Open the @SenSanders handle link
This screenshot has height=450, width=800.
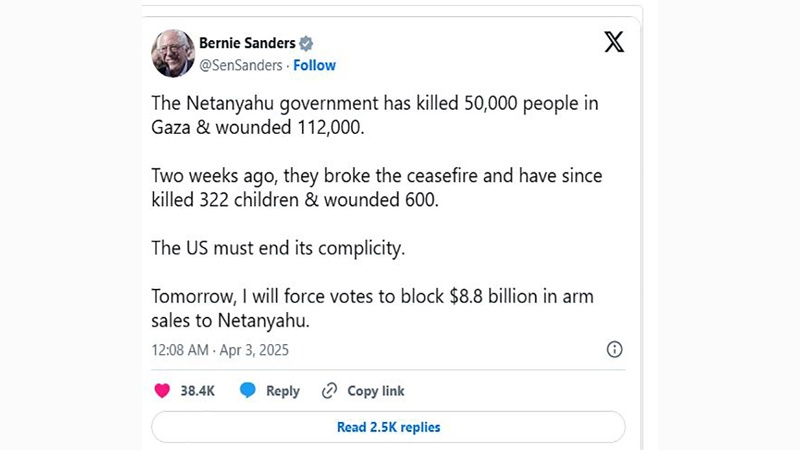(x=242, y=65)
